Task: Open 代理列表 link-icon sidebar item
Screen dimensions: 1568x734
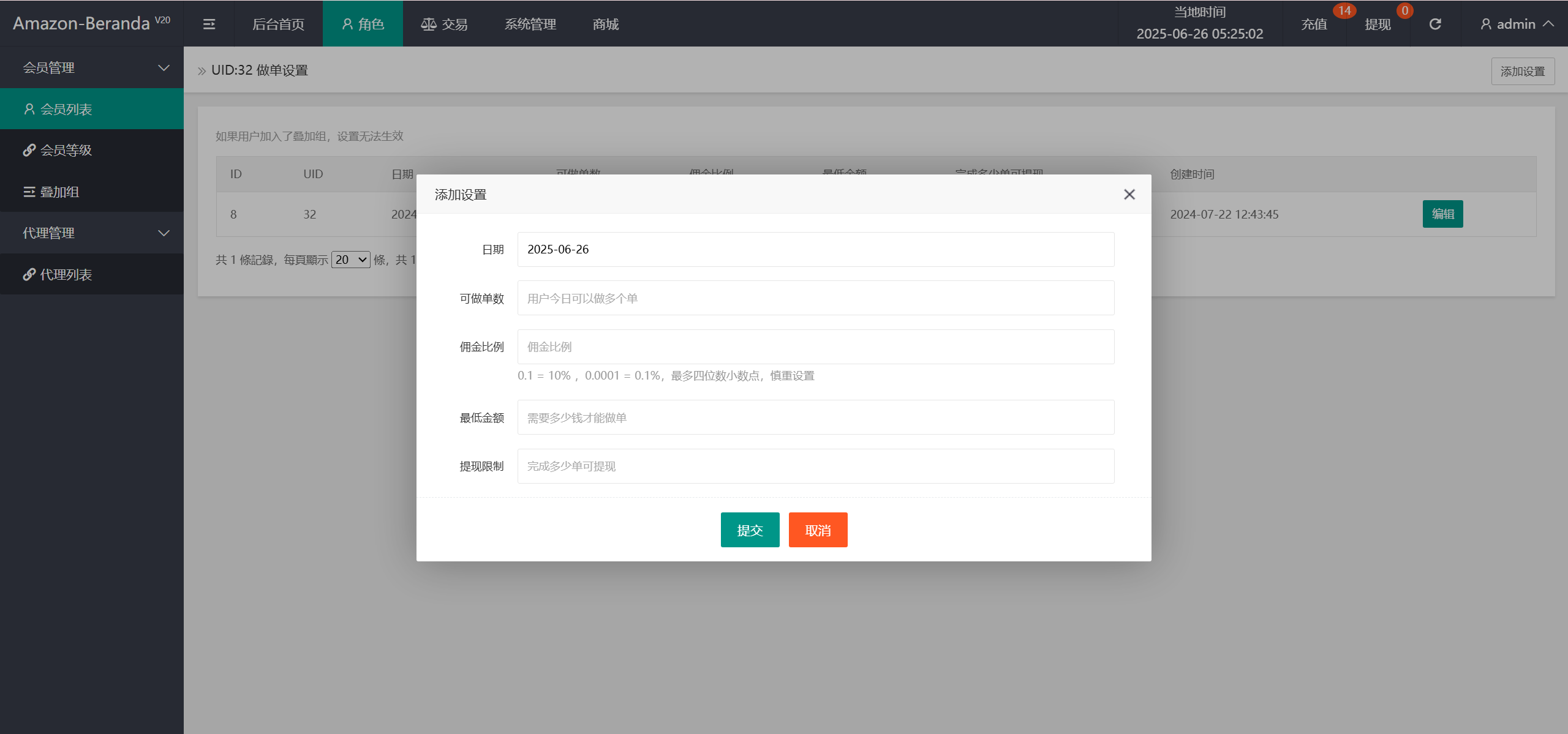Action: [x=66, y=274]
